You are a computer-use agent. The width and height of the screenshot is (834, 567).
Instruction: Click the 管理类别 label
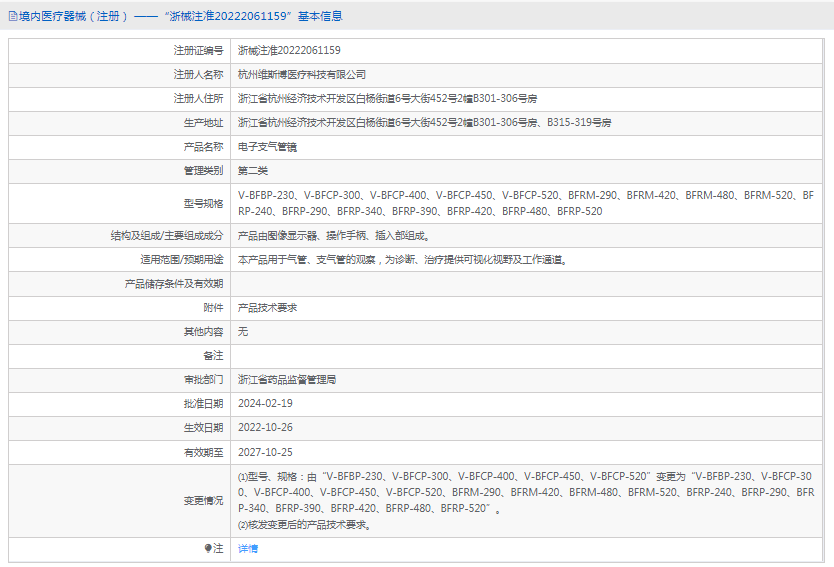pyautogui.click(x=203, y=171)
